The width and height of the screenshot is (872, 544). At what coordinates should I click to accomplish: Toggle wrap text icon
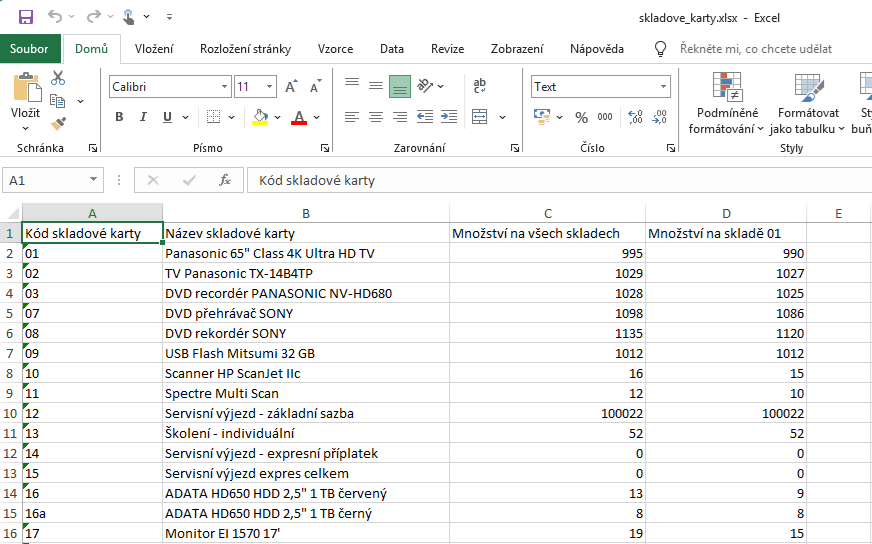[479, 86]
